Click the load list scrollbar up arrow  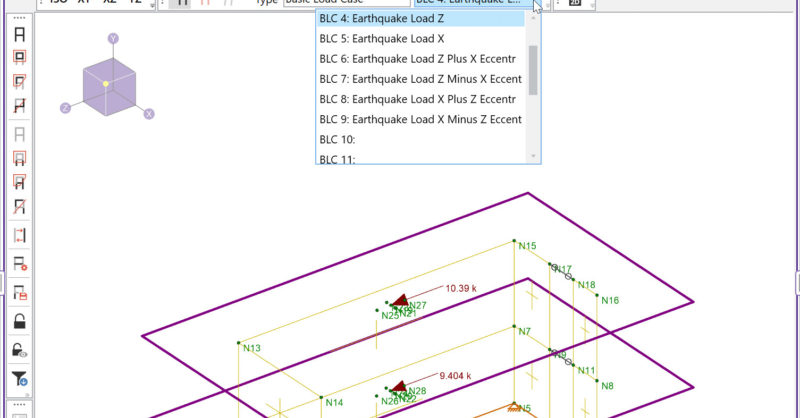click(533, 18)
